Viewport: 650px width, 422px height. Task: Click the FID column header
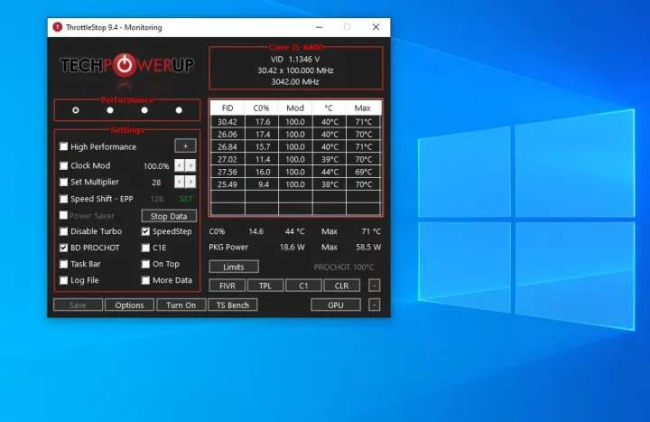[228, 108]
